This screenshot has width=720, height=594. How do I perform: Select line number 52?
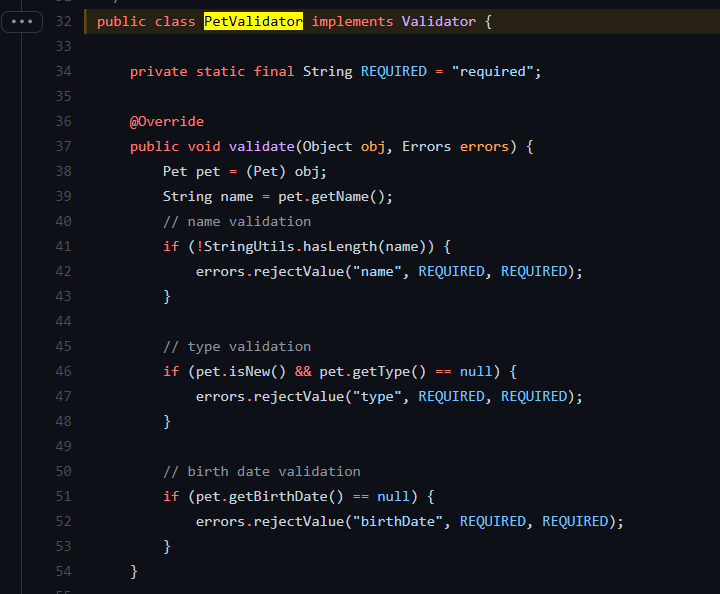pos(63,521)
